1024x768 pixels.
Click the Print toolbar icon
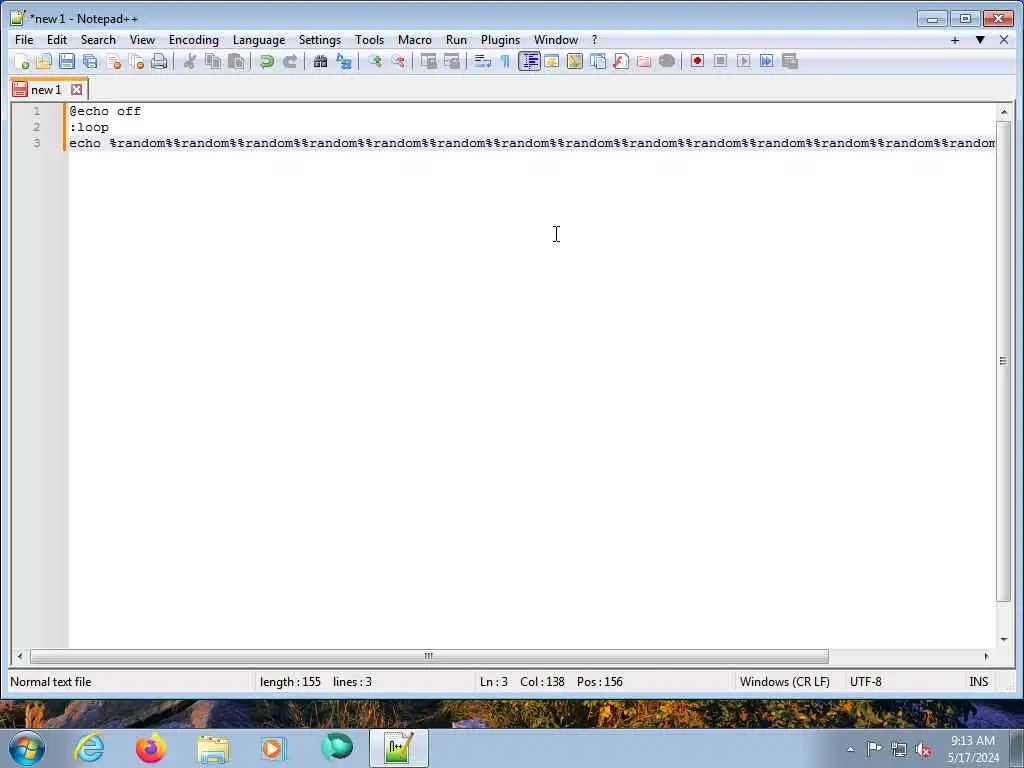(x=159, y=61)
